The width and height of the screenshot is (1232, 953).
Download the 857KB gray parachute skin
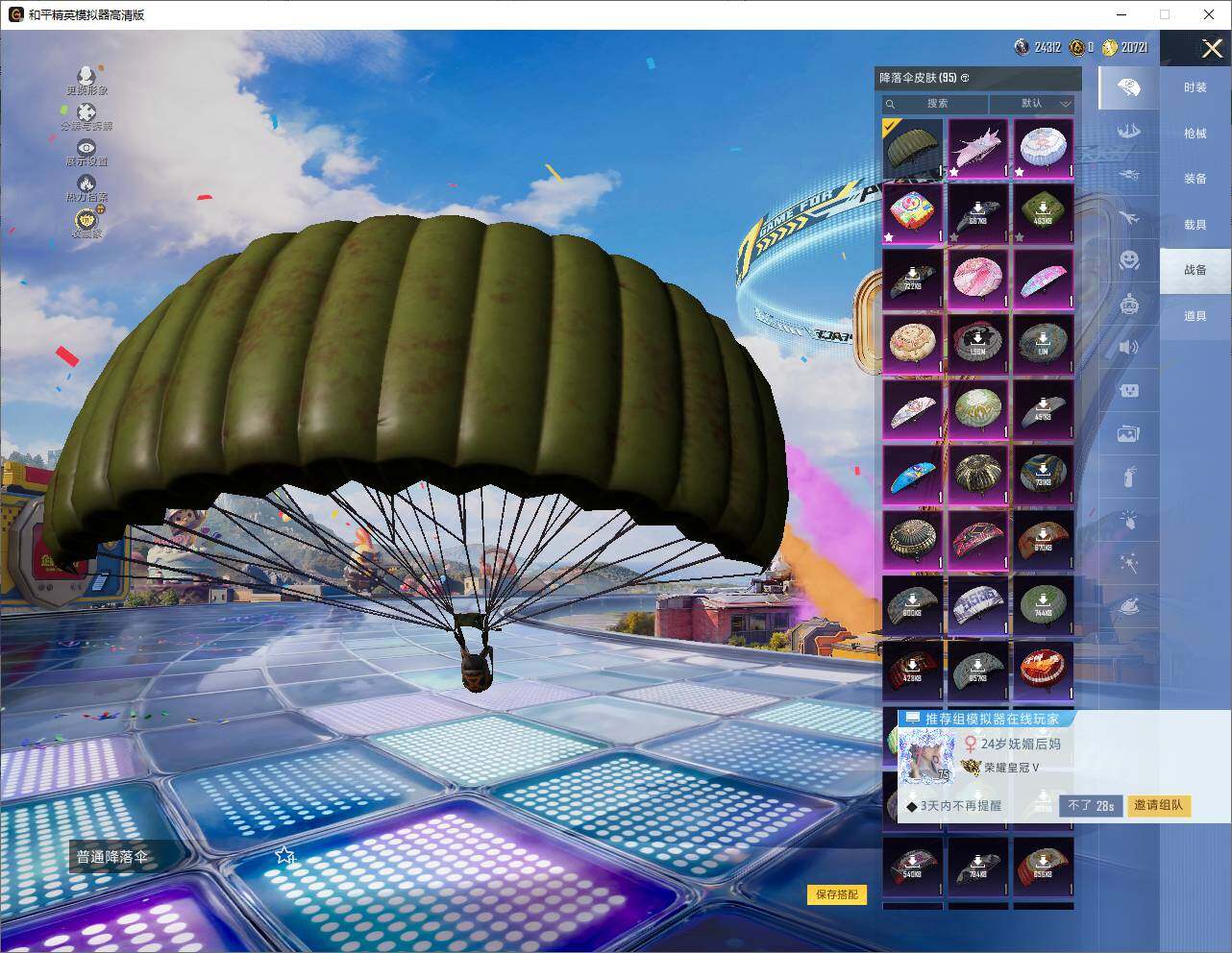point(978,671)
